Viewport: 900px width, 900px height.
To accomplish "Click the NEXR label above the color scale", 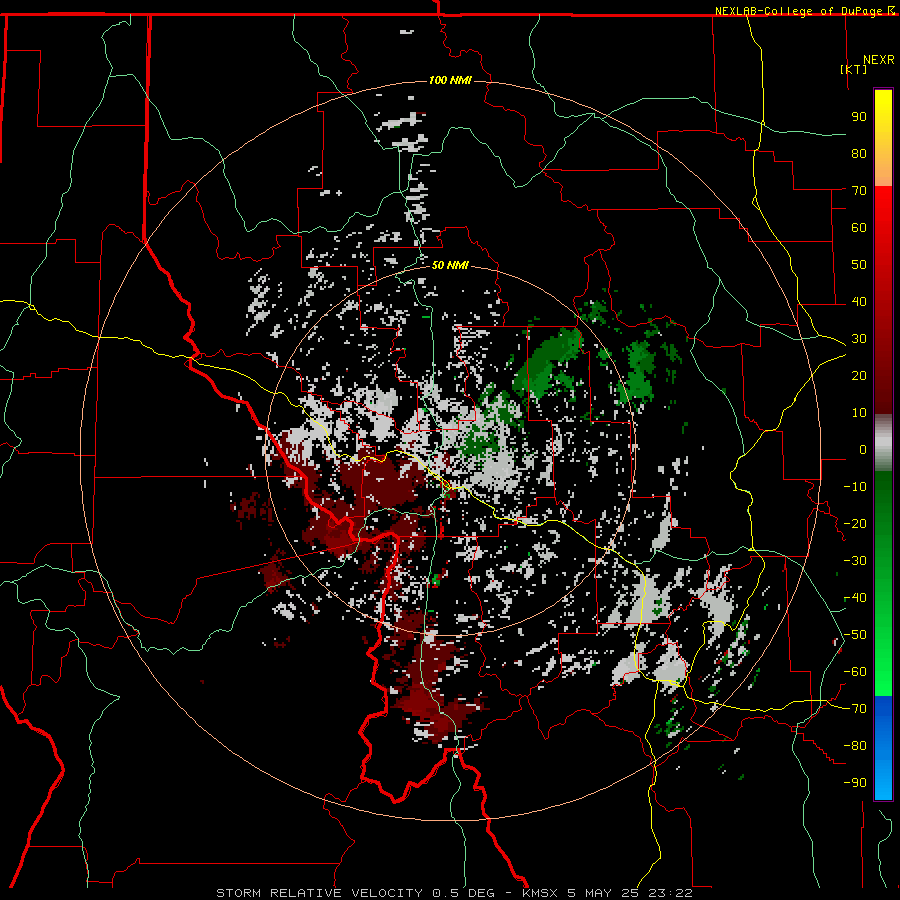I will pos(879,60).
